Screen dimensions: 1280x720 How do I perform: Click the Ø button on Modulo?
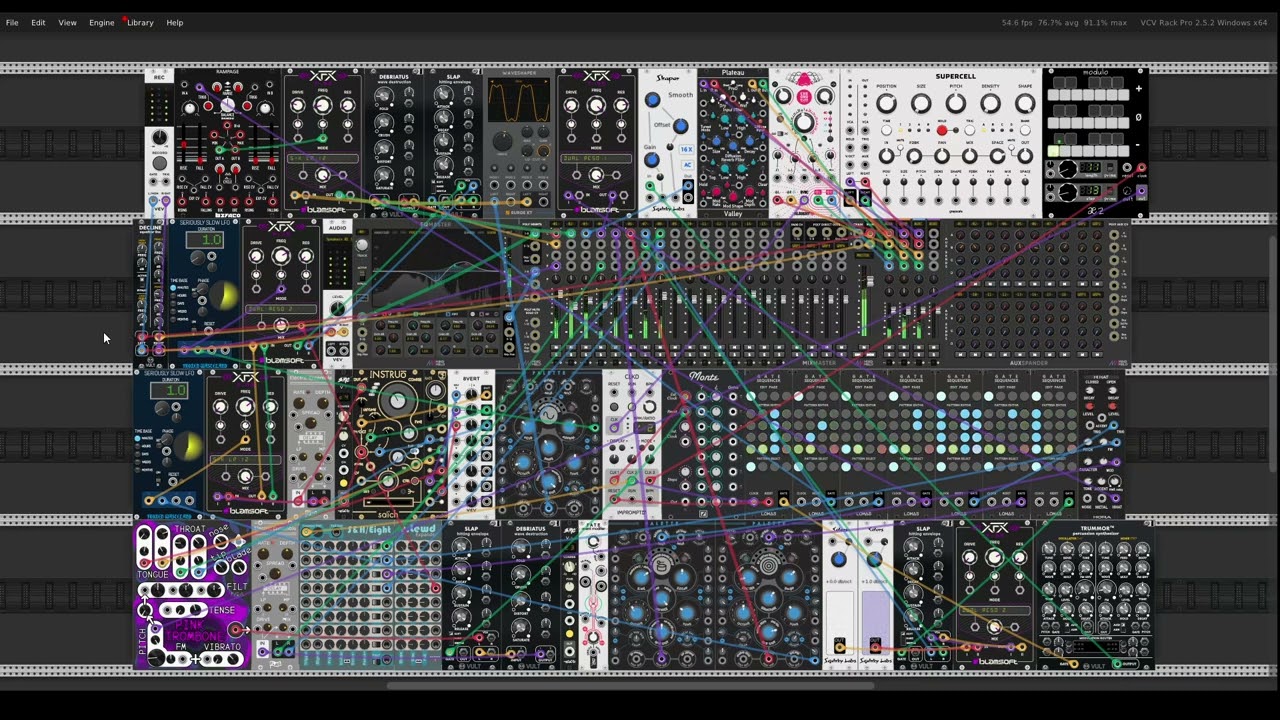1138,117
